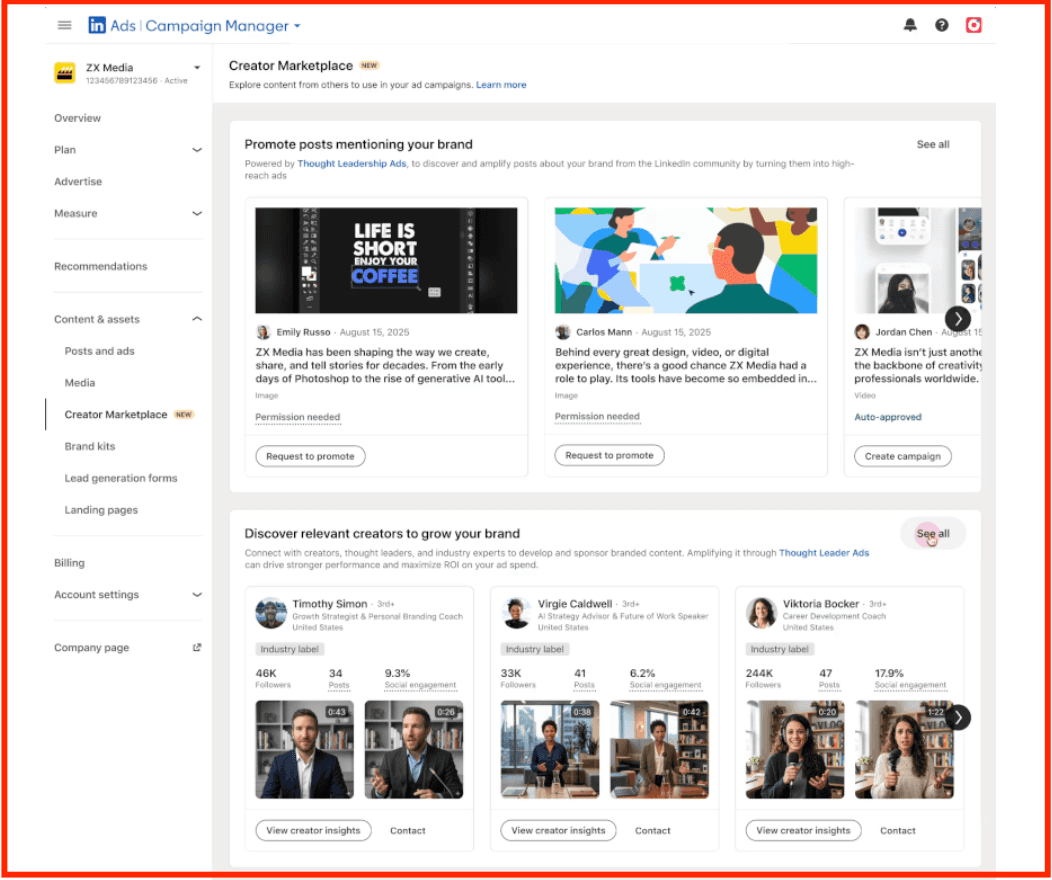
Task: Open the Life Is Short coffee post image
Action: point(386,260)
